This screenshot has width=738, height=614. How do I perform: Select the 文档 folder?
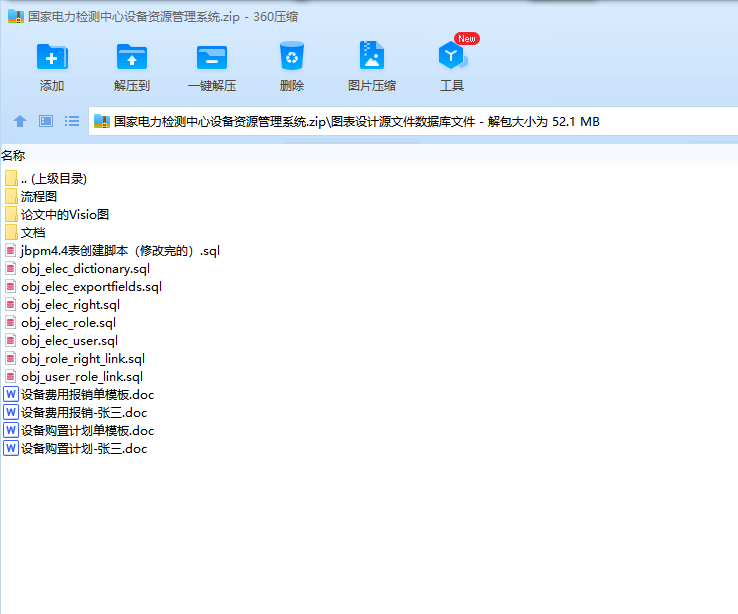[25, 233]
